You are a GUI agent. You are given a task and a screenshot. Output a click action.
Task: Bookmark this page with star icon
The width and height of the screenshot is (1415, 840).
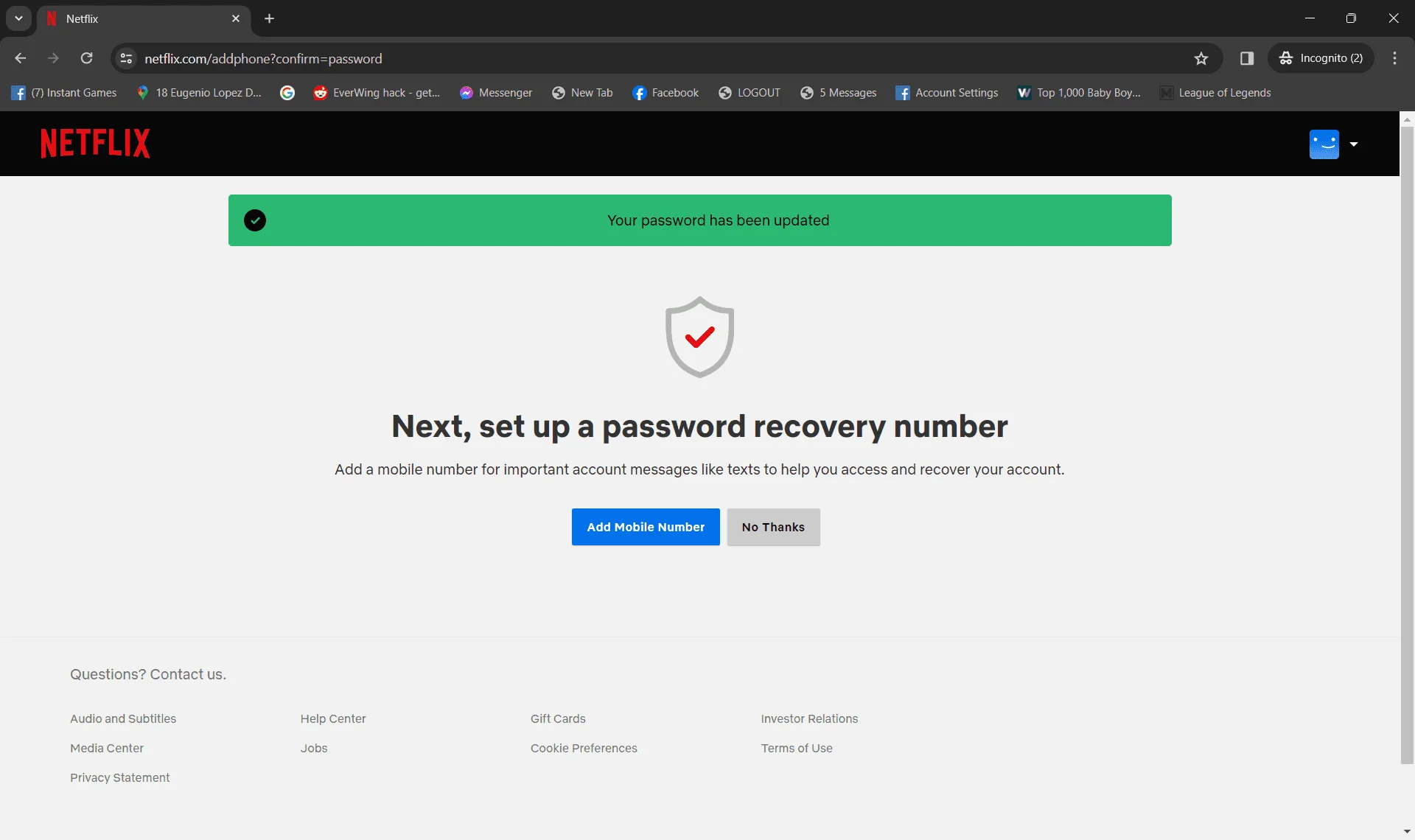coord(1201,58)
